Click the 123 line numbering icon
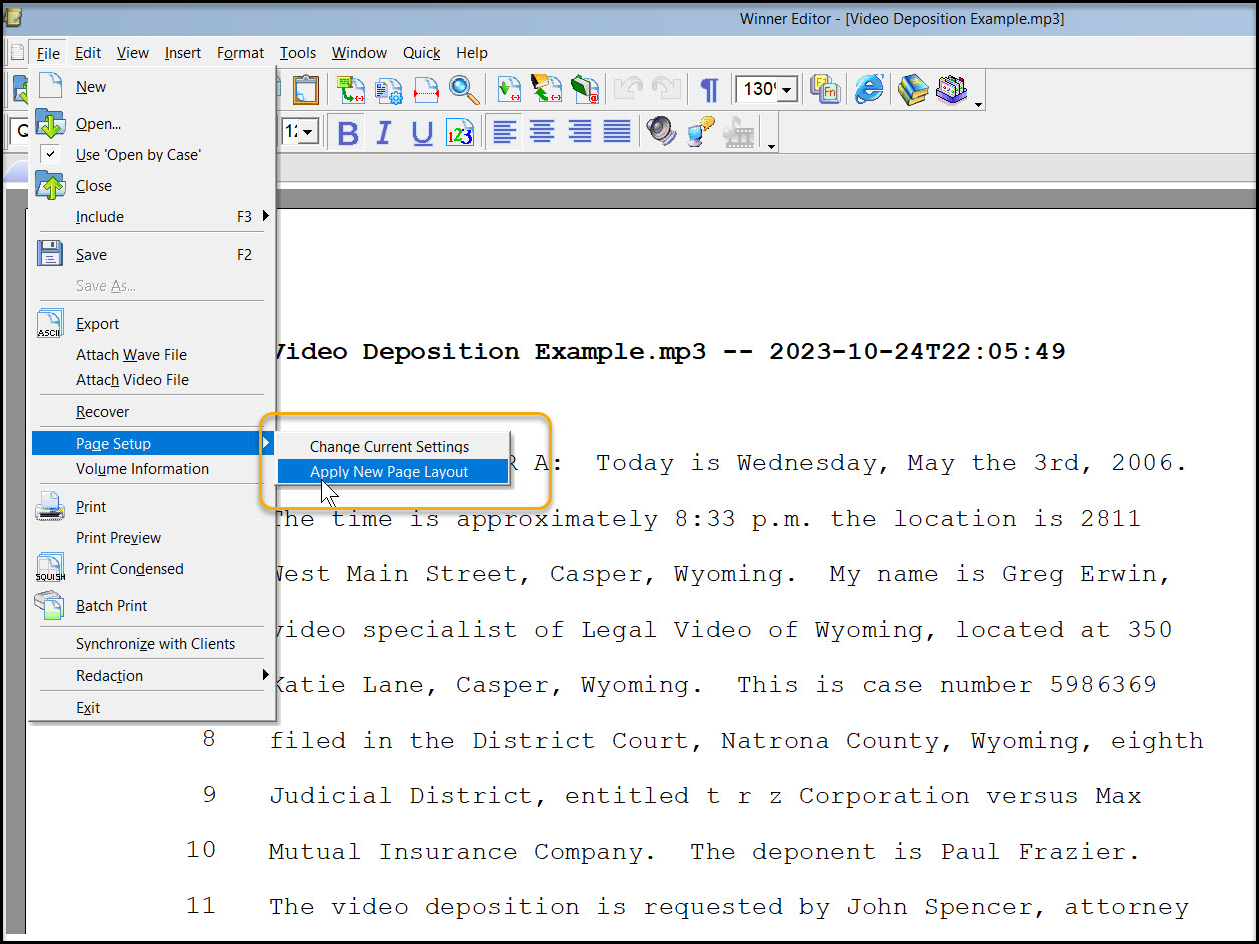Image resolution: width=1259 pixels, height=944 pixels. click(x=460, y=133)
